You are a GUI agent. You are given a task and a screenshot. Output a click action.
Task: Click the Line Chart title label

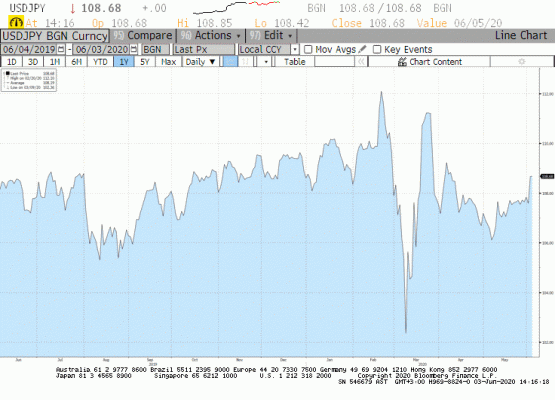click(x=521, y=35)
